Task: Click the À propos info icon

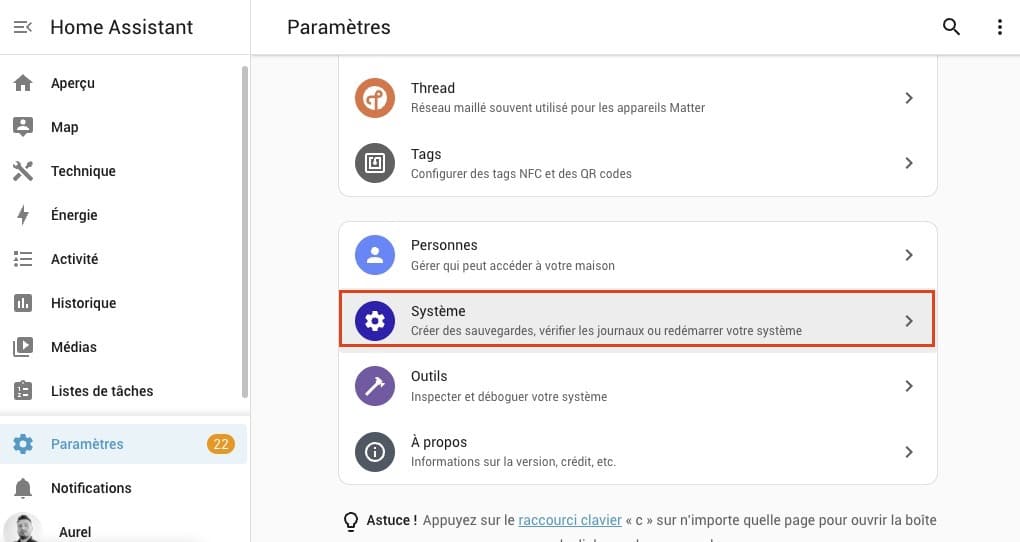Action: point(375,452)
